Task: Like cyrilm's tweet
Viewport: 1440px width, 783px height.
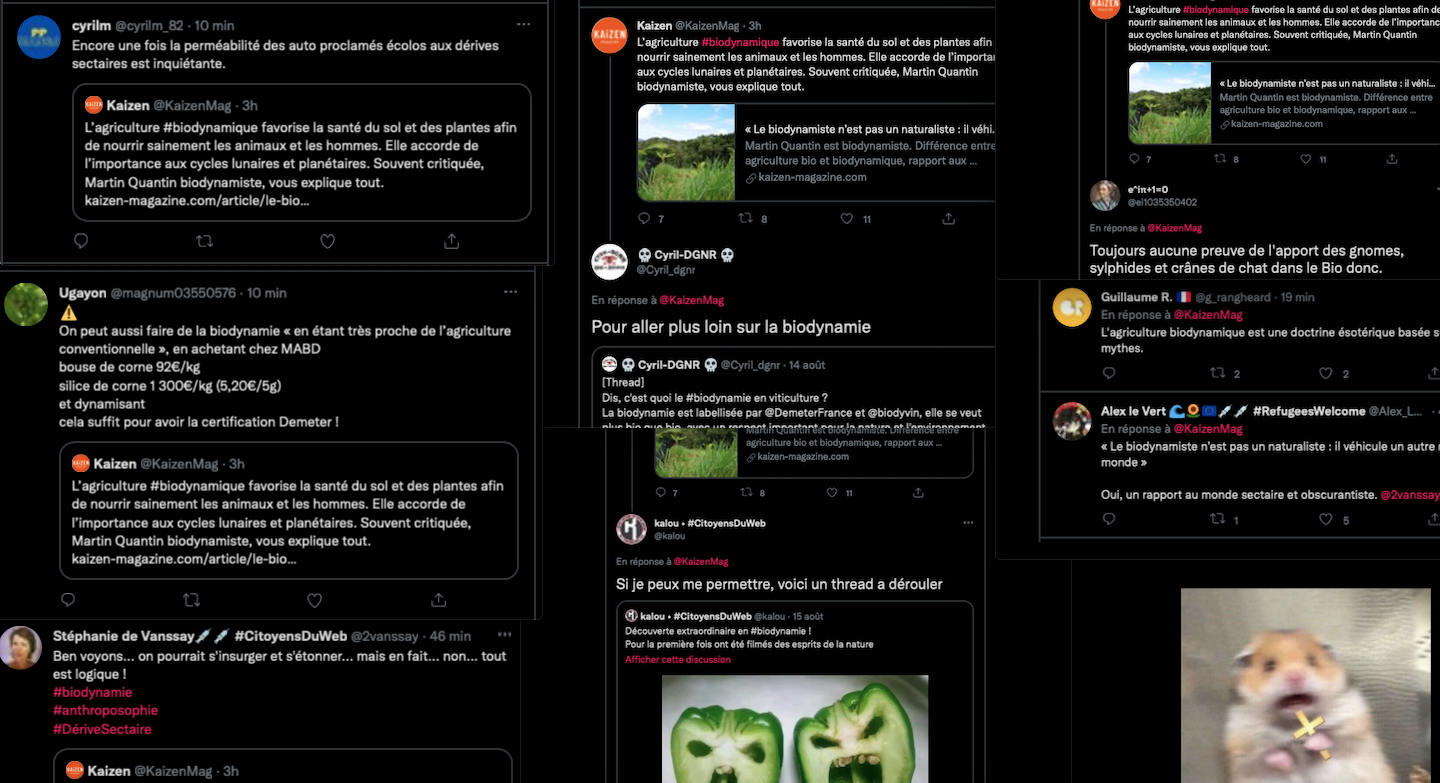Action: tap(327, 241)
